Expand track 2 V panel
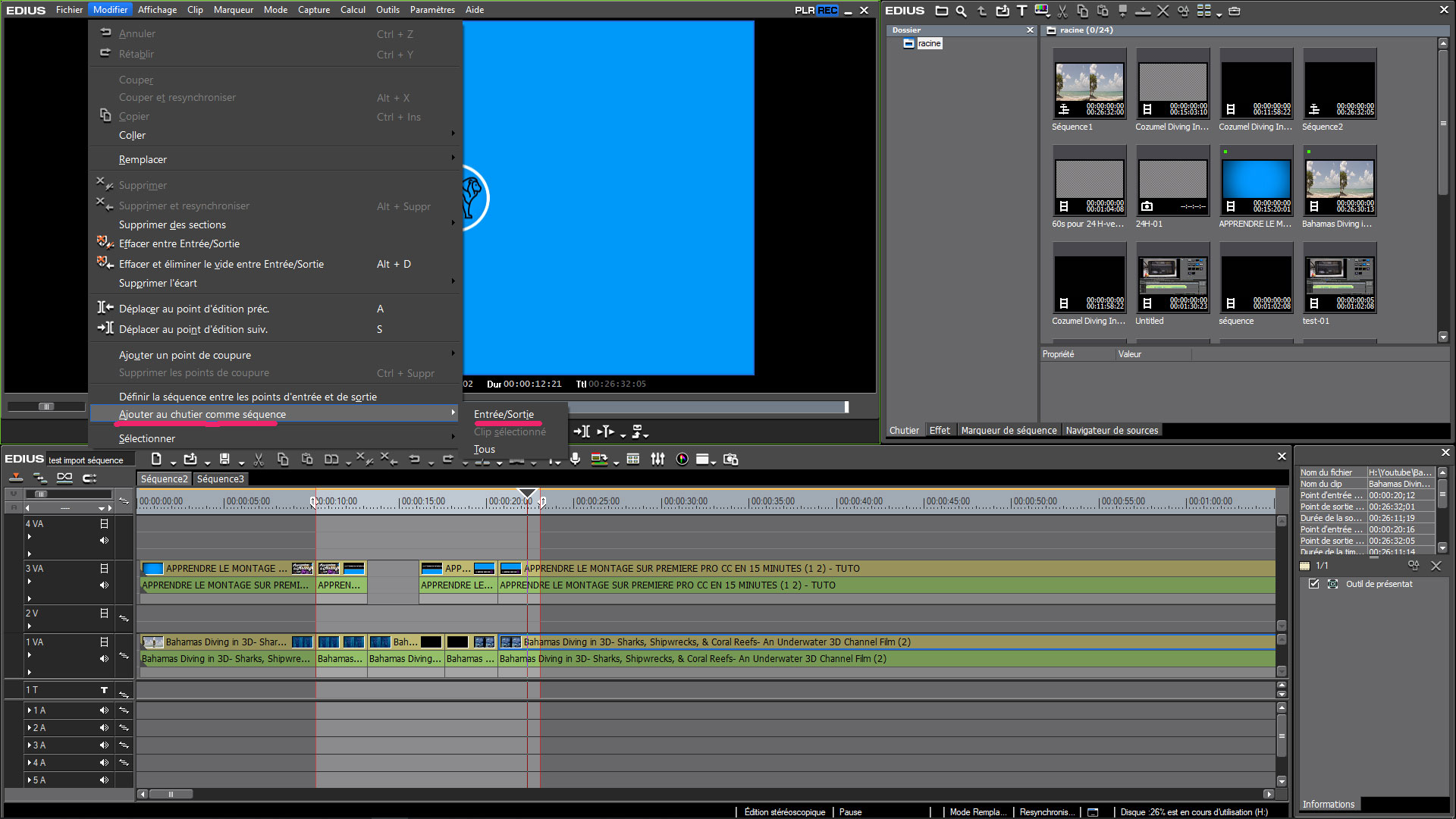1456x819 pixels. [30, 626]
